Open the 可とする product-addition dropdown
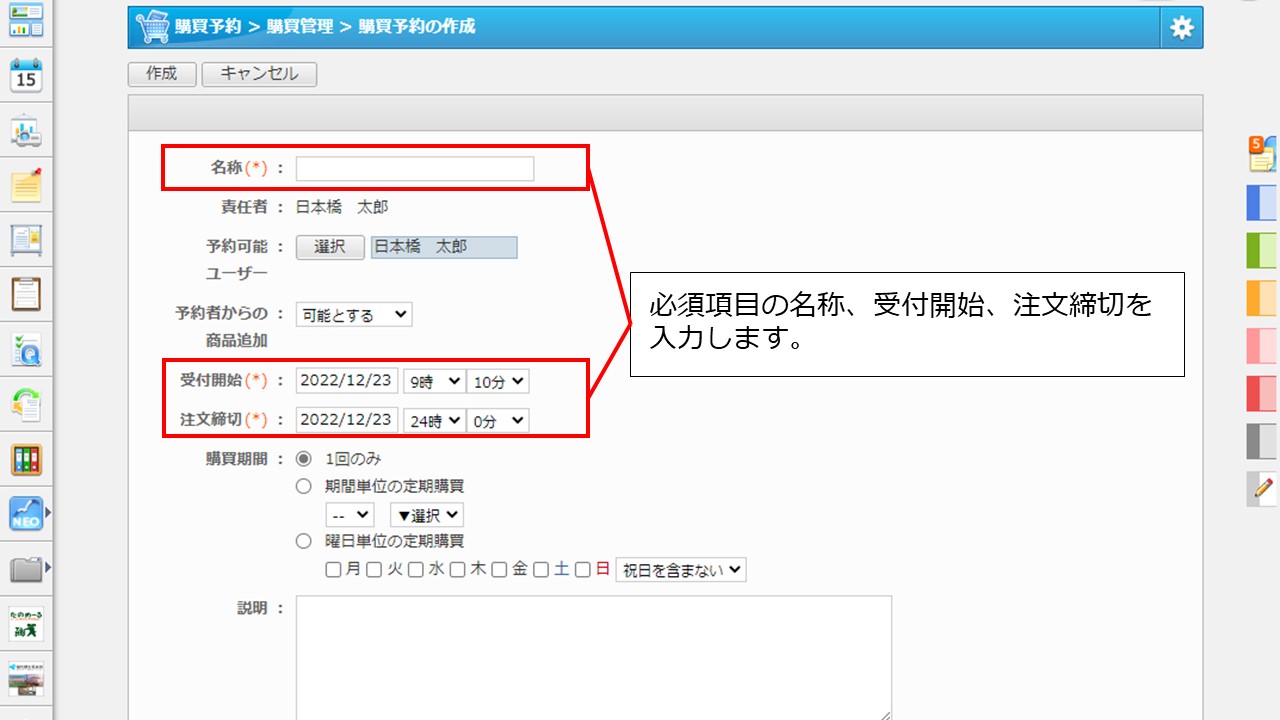The height and width of the screenshot is (720, 1280). [x=354, y=315]
